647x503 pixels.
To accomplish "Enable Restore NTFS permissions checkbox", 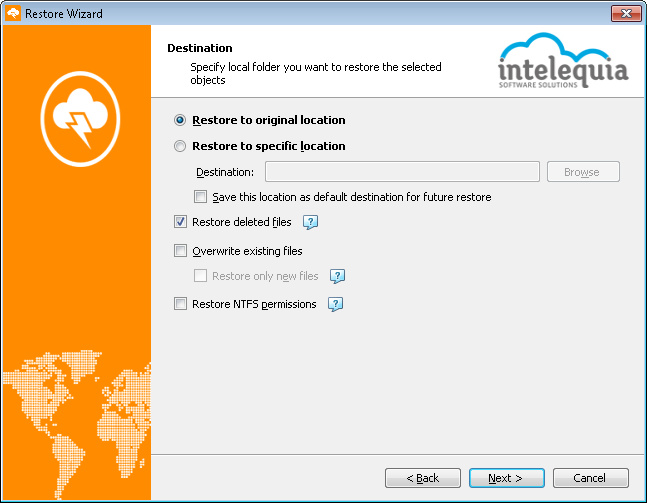I will (180, 304).
